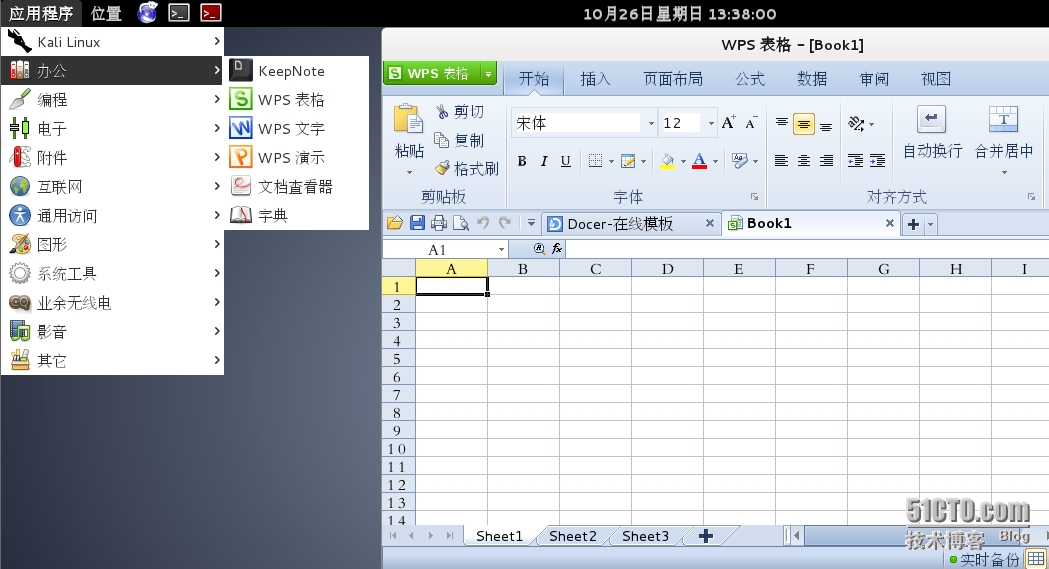
Task: Click the clear formatting eraser icon
Action: click(x=740, y=160)
